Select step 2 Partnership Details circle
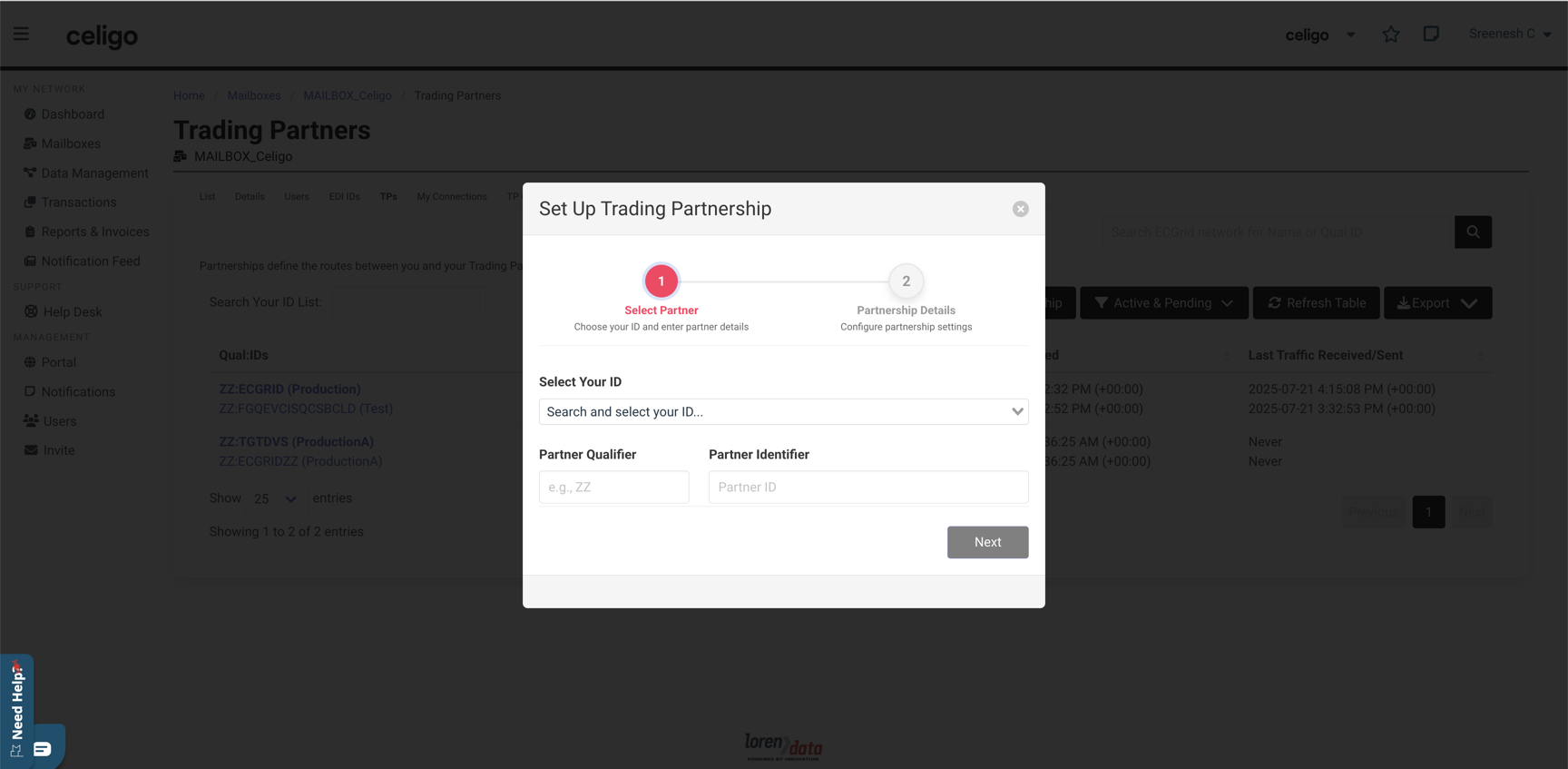 click(x=906, y=281)
